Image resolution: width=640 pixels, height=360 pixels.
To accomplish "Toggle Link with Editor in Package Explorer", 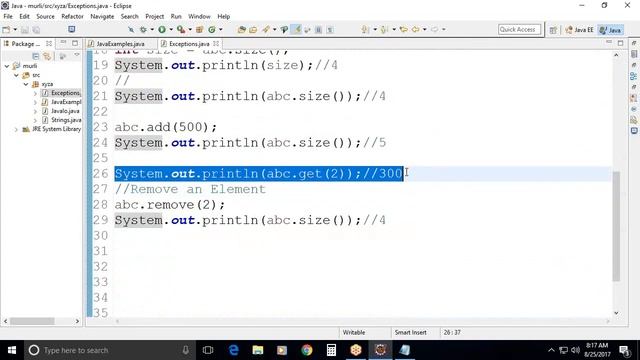I will [47, 56].
